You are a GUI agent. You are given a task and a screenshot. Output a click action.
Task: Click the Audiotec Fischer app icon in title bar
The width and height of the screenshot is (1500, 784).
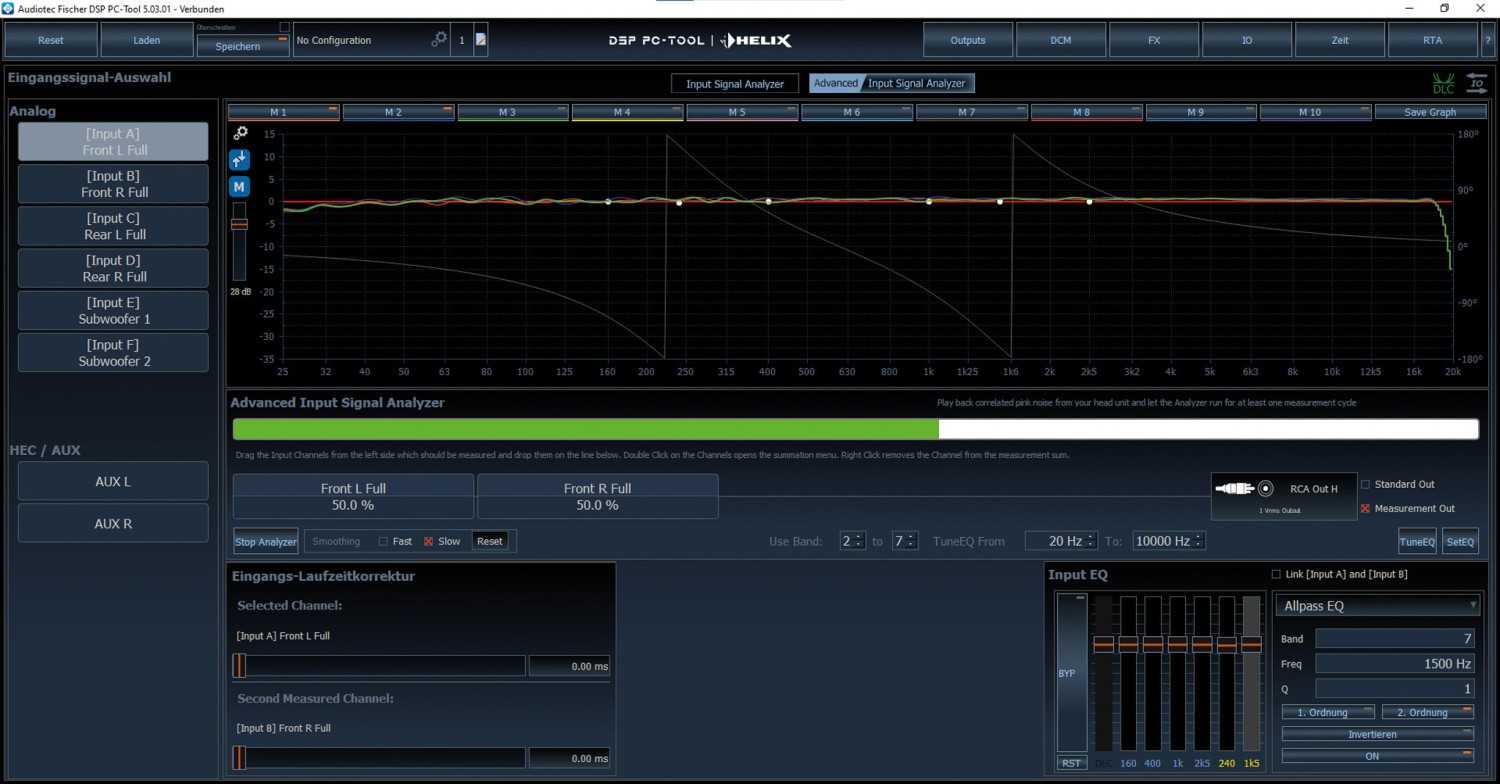(x=9, y=8)
